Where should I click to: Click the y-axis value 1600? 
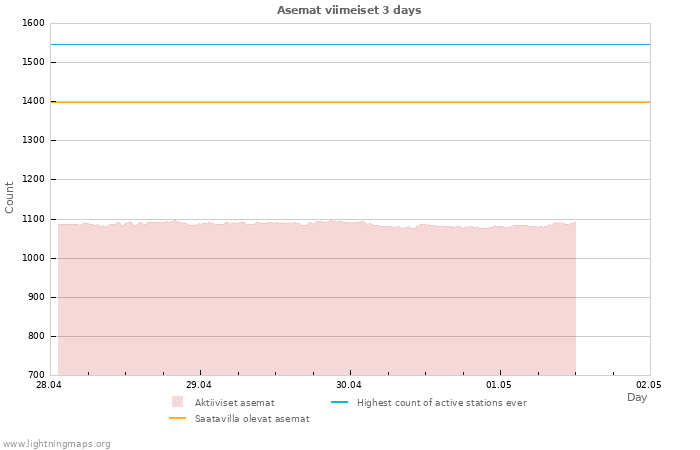[x=33, y=23]
